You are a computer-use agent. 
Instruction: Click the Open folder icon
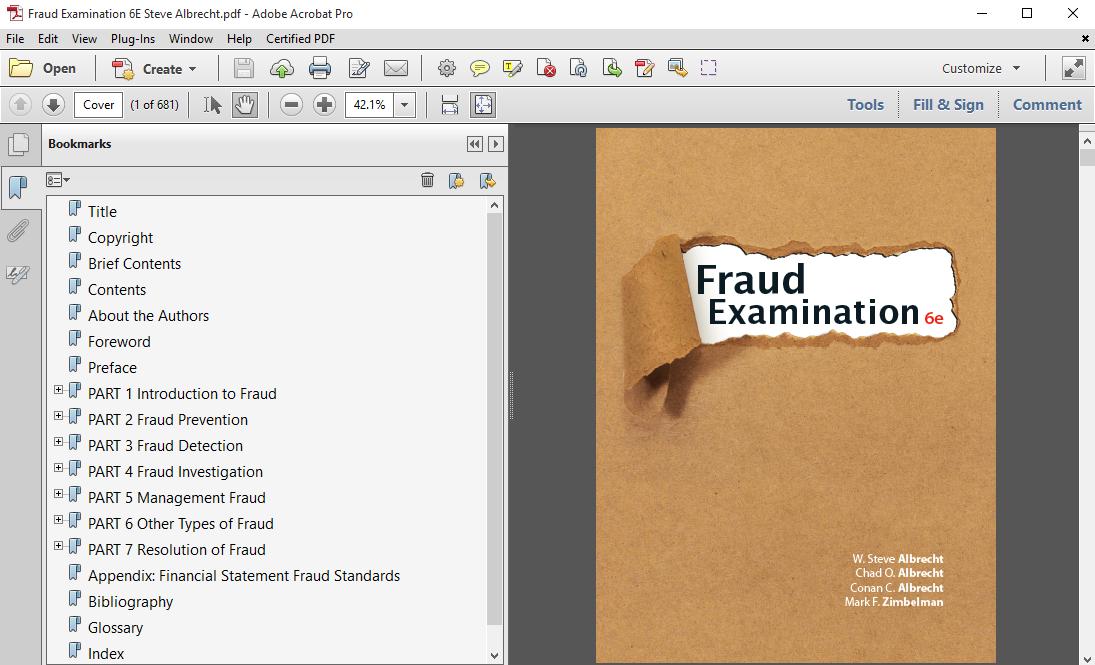(21, 68)
